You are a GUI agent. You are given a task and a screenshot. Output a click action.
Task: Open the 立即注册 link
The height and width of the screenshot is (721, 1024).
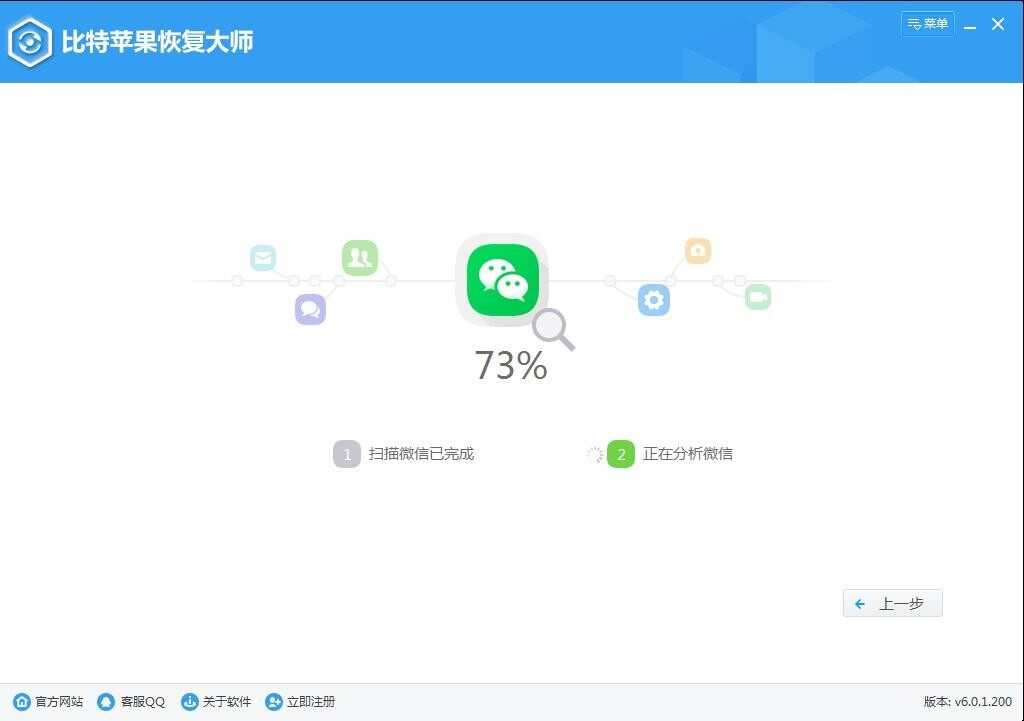[x=300, y=701]
